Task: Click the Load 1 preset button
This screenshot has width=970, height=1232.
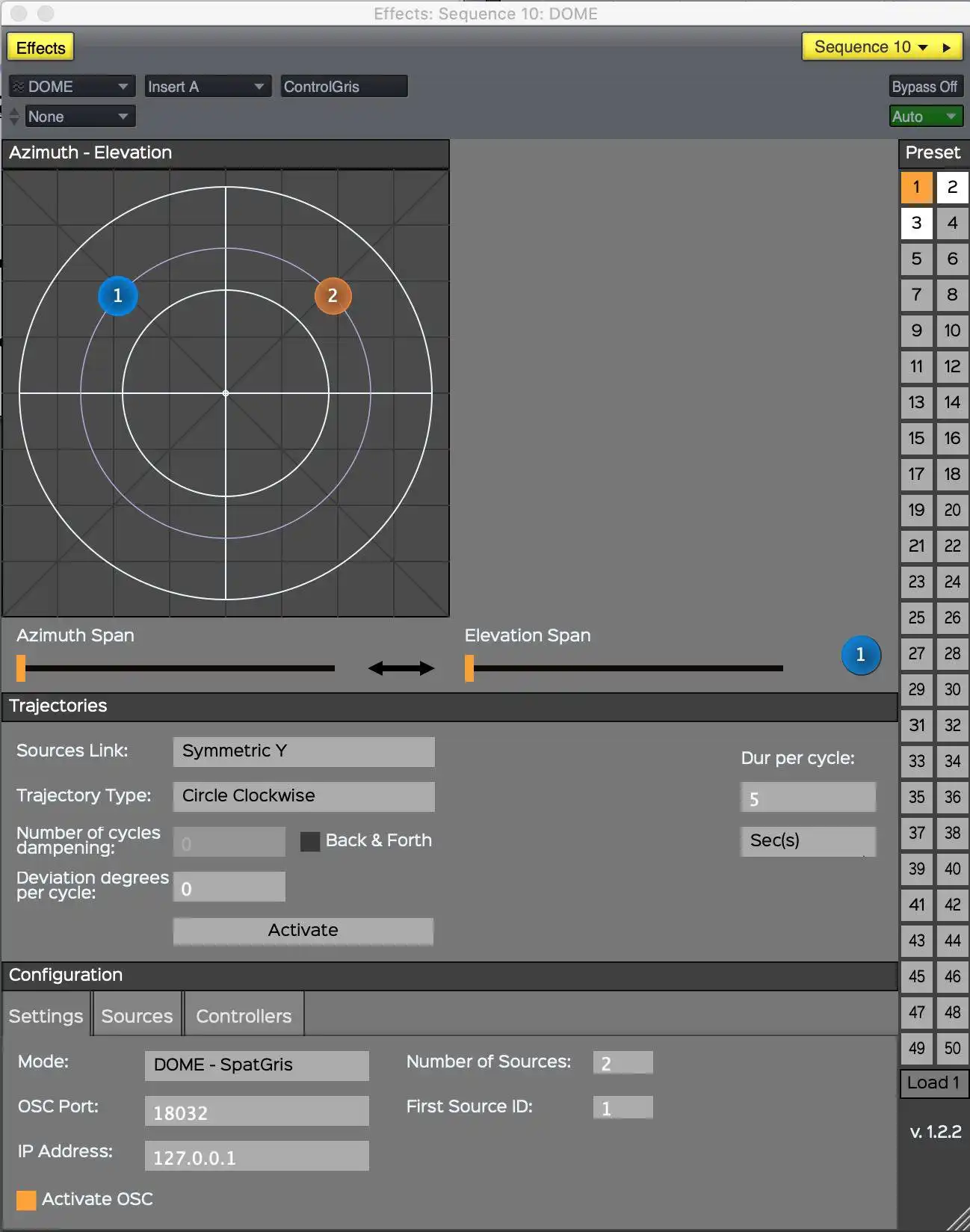Action: [933, 1082]
